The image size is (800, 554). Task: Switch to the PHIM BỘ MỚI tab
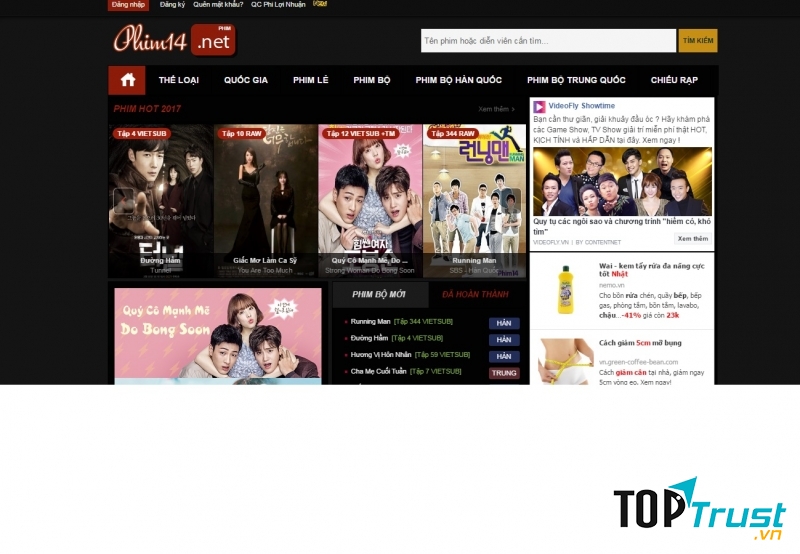pos(379,294)
